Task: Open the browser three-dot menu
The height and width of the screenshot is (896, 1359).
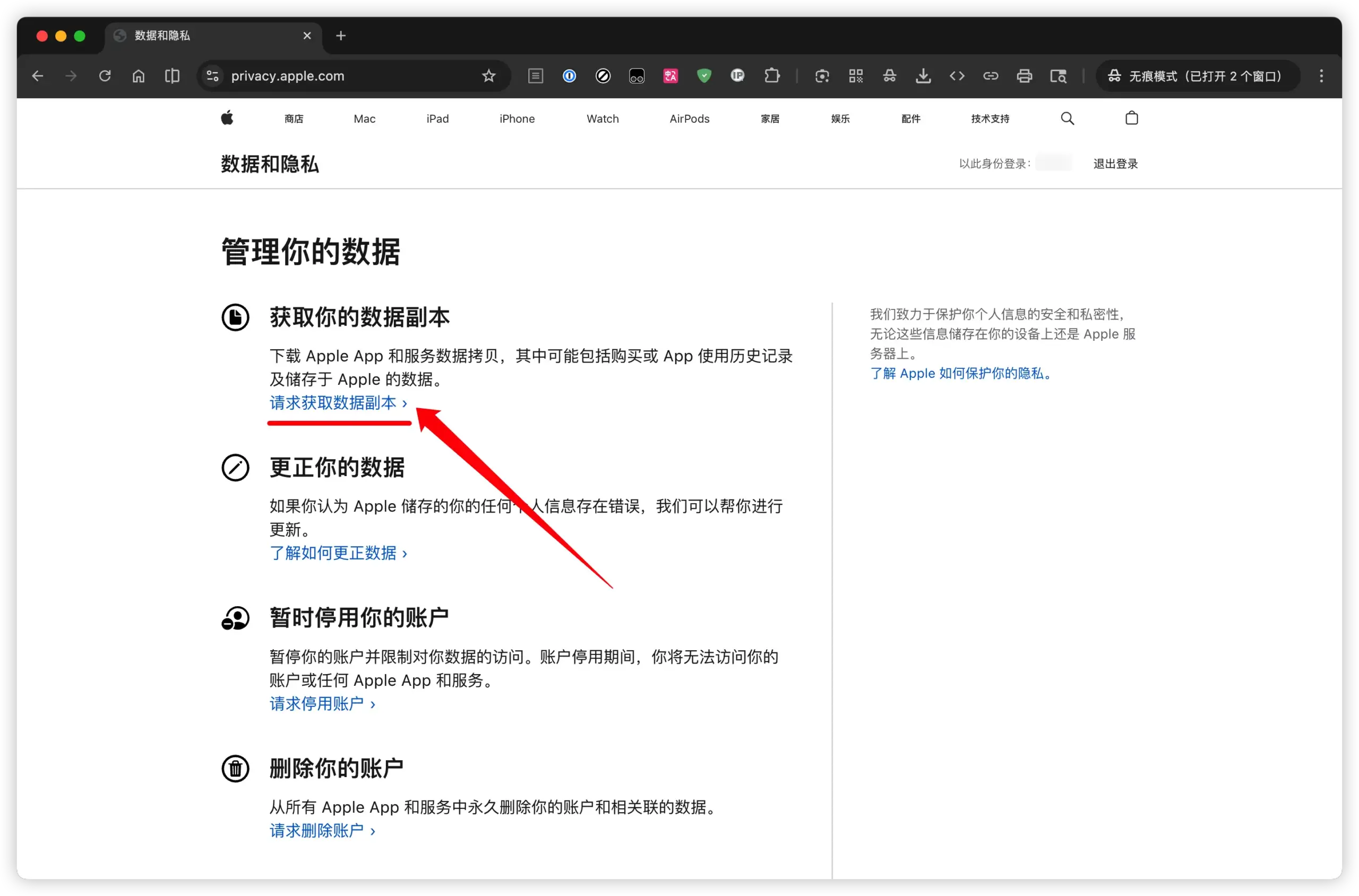Action: [1321, 75]
